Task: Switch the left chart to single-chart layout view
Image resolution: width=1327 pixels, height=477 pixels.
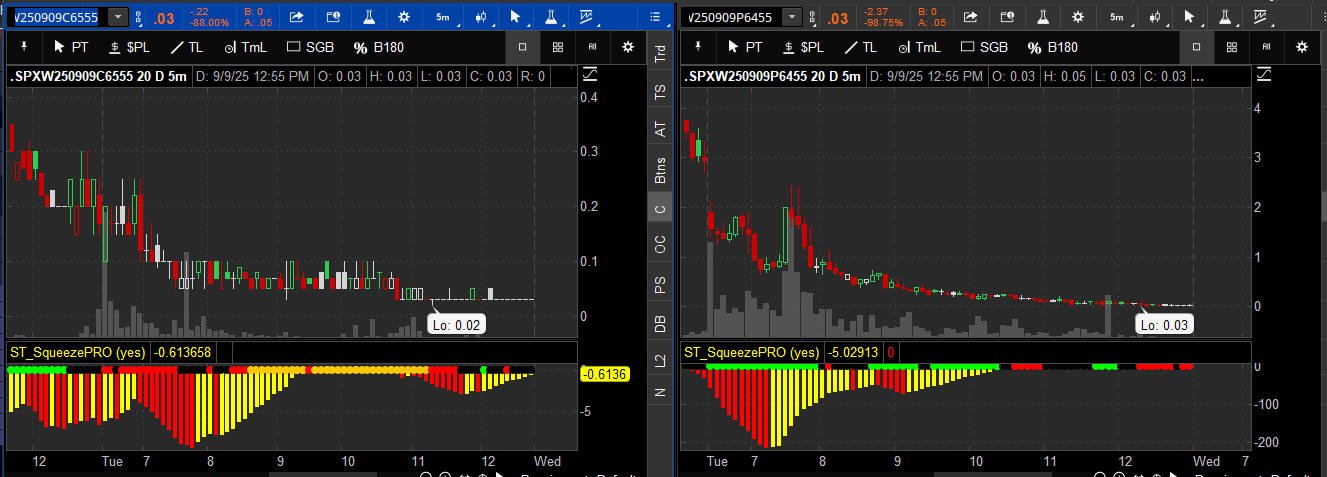Action: [x=522, y=47]
